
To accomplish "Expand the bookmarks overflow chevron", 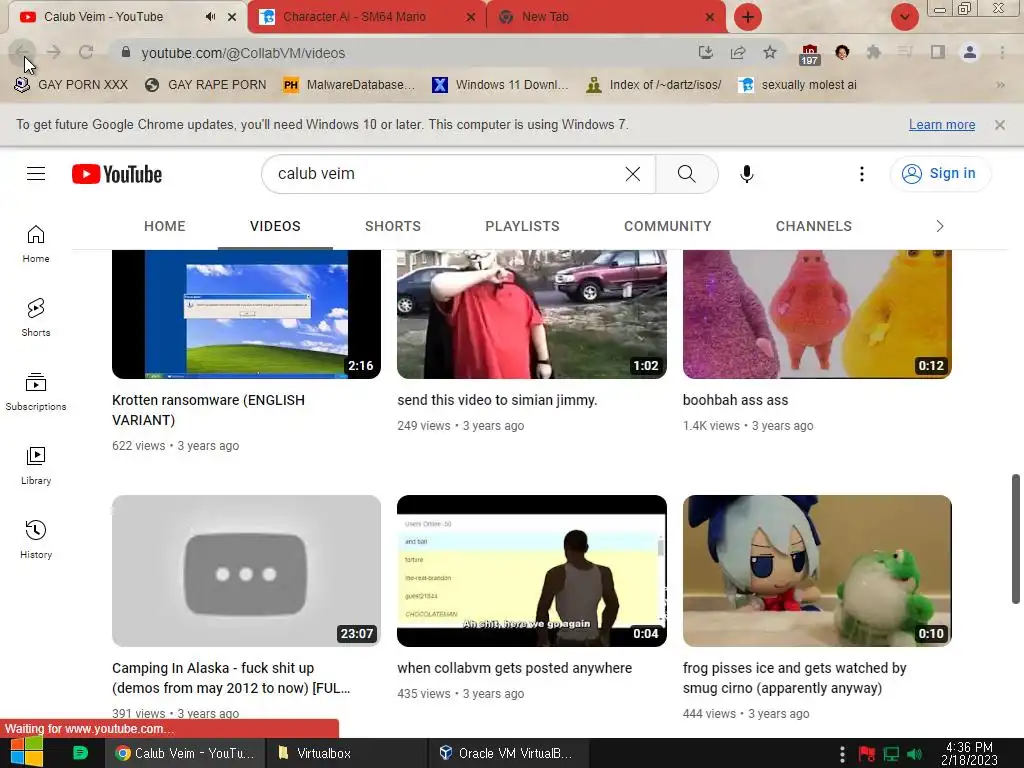I will (1000, 85).
